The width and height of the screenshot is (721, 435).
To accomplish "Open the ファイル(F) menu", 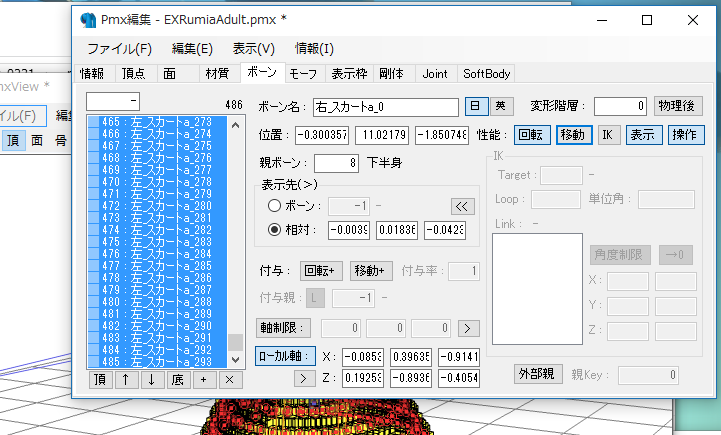I will click(x=119, y=48).
